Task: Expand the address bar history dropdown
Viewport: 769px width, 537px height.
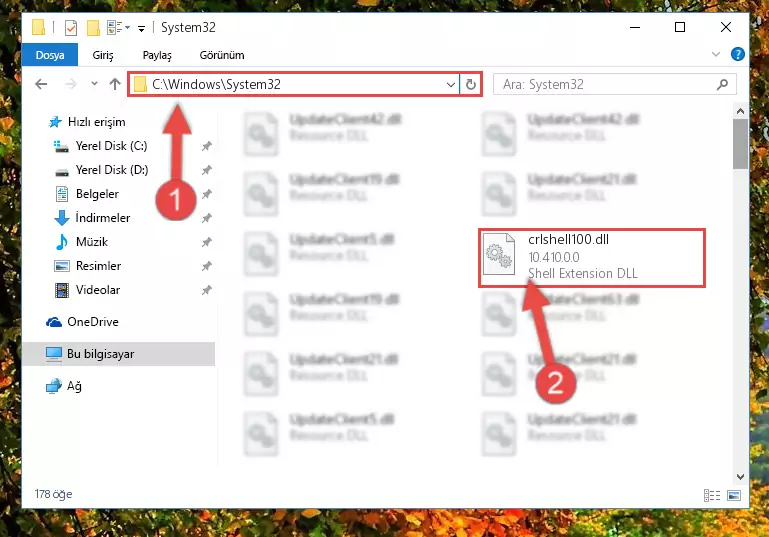Action: 451,84
